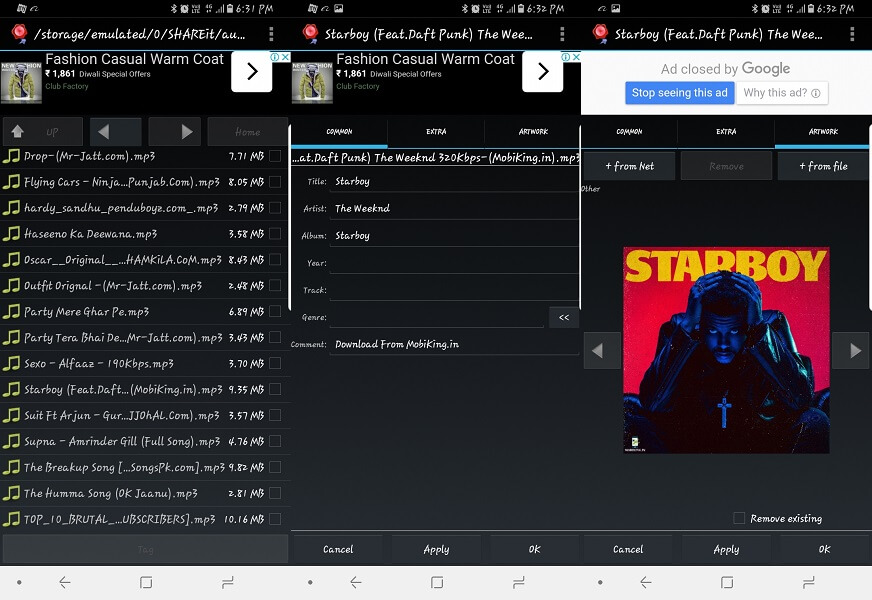The image size is (872, 600).
Task: Close the ad in the file browser screen
Action: (285, 57)
